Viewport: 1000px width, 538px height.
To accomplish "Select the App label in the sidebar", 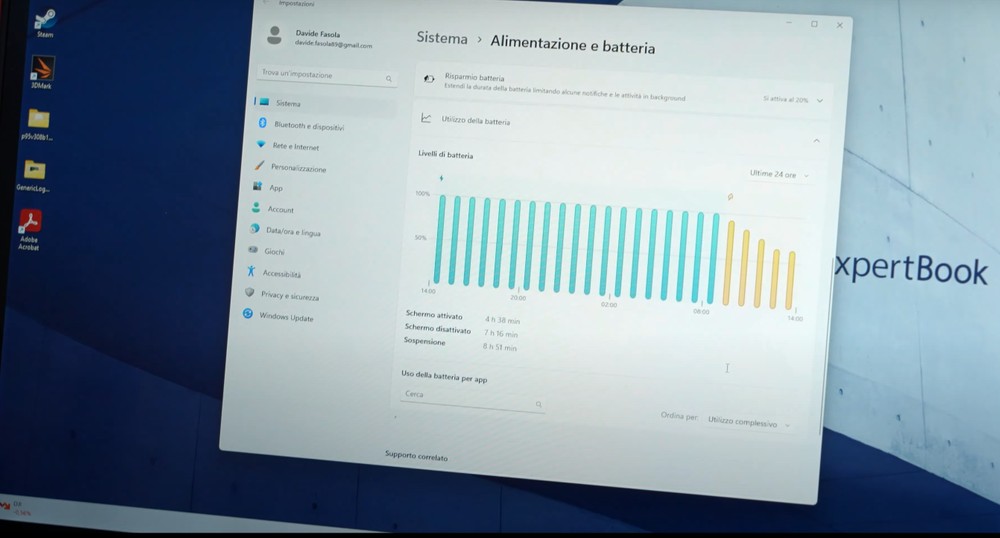I will point(276,188).
